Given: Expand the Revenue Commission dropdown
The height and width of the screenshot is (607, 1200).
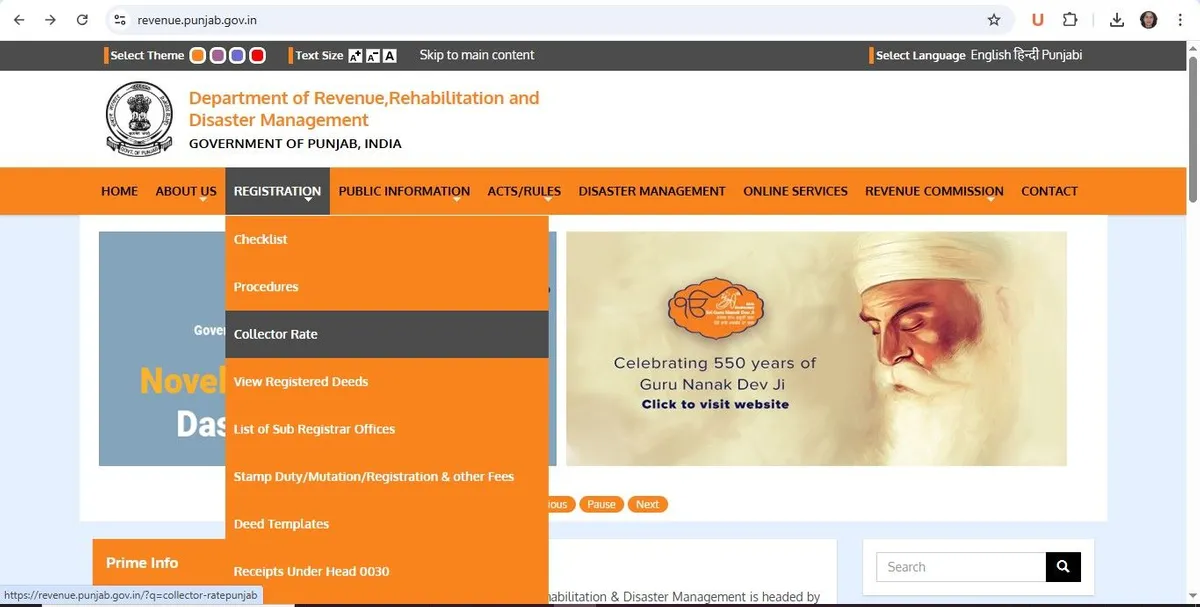Looking at the screenshot, I should point(934,191).
